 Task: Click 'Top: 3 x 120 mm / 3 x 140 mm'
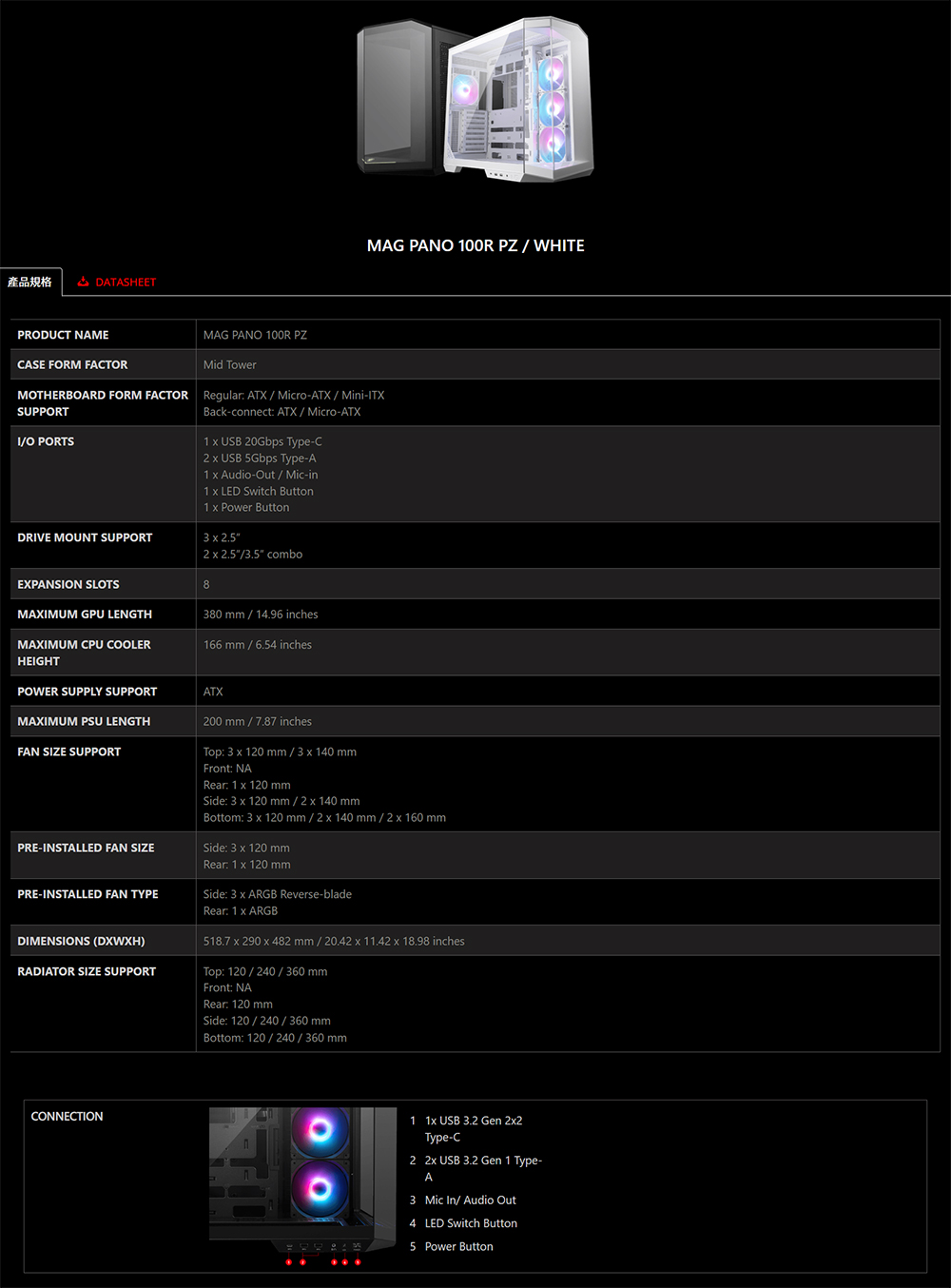280,752
